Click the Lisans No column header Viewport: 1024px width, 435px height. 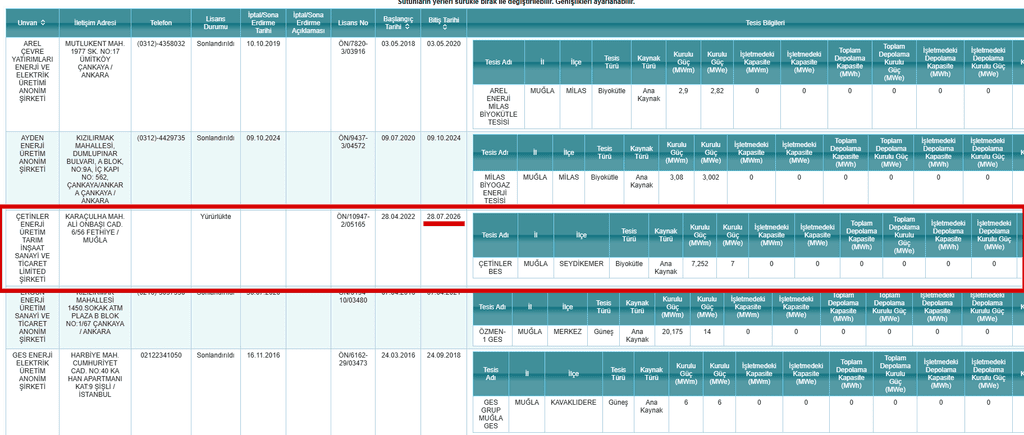coord(353,23)
